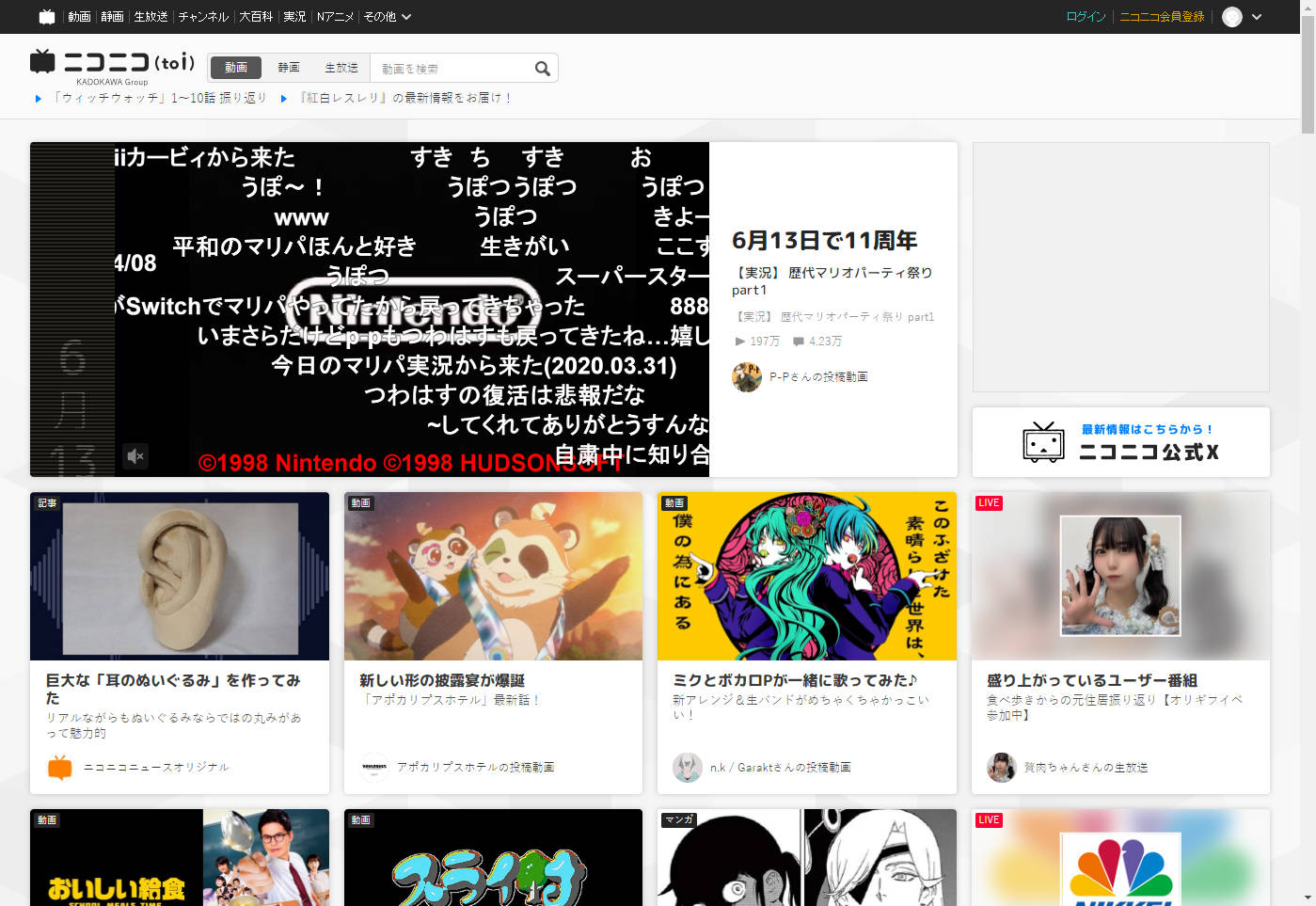Open 大百科 in the top bar

256,17
